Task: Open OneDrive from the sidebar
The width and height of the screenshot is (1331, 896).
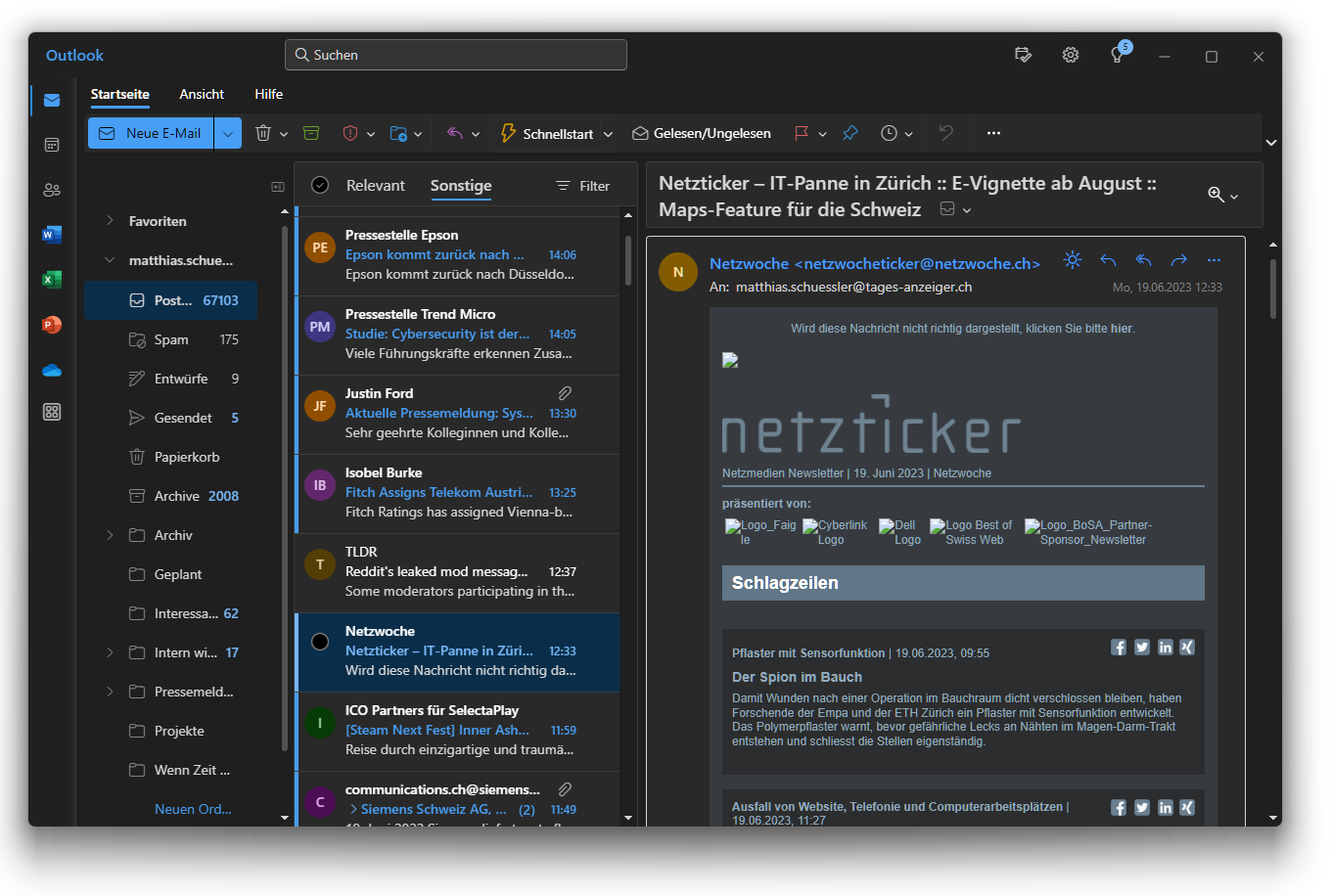Action: (x=52, y=370)
